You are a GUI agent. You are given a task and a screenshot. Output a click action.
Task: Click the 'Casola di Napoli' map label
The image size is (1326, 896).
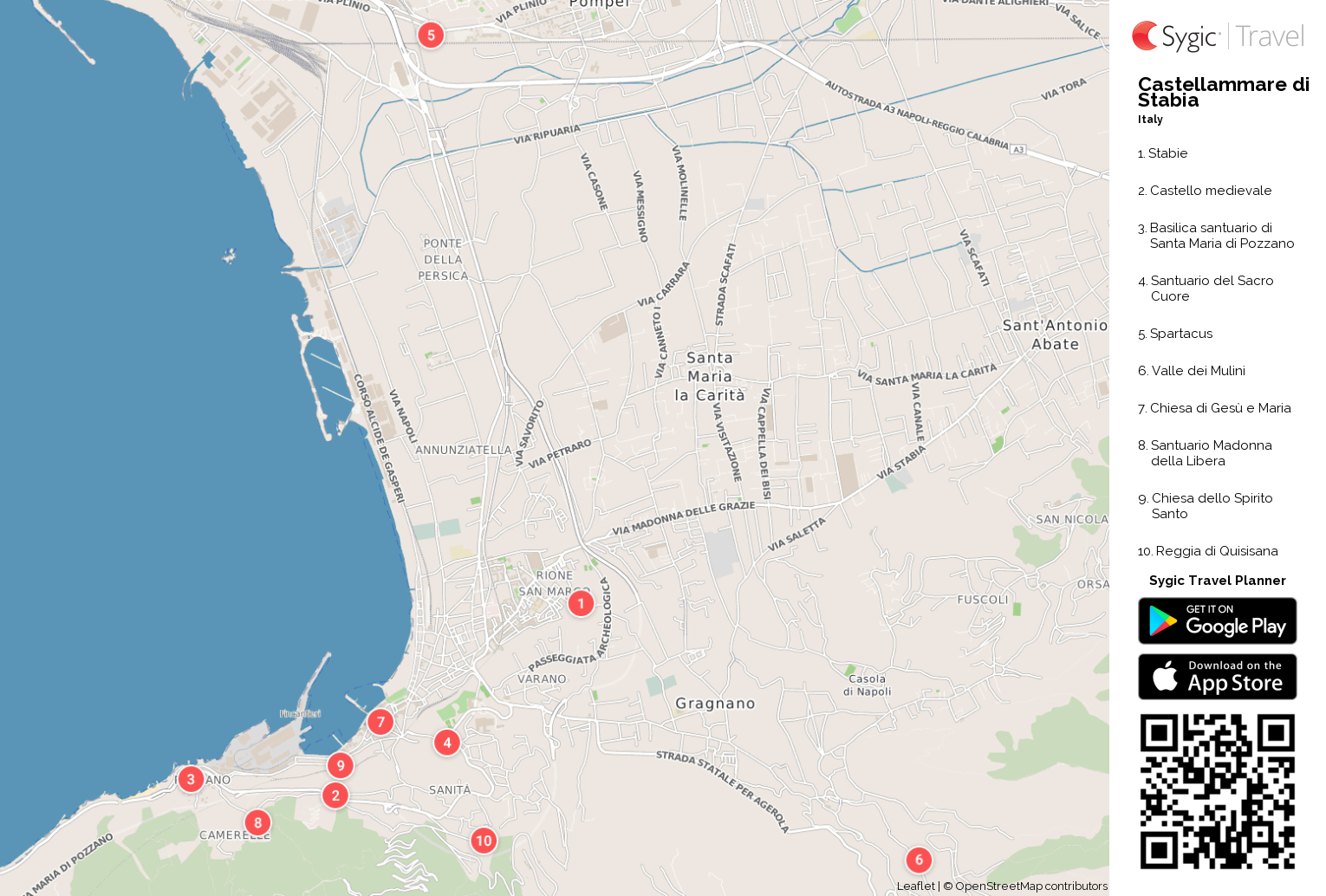click(867, 685)
